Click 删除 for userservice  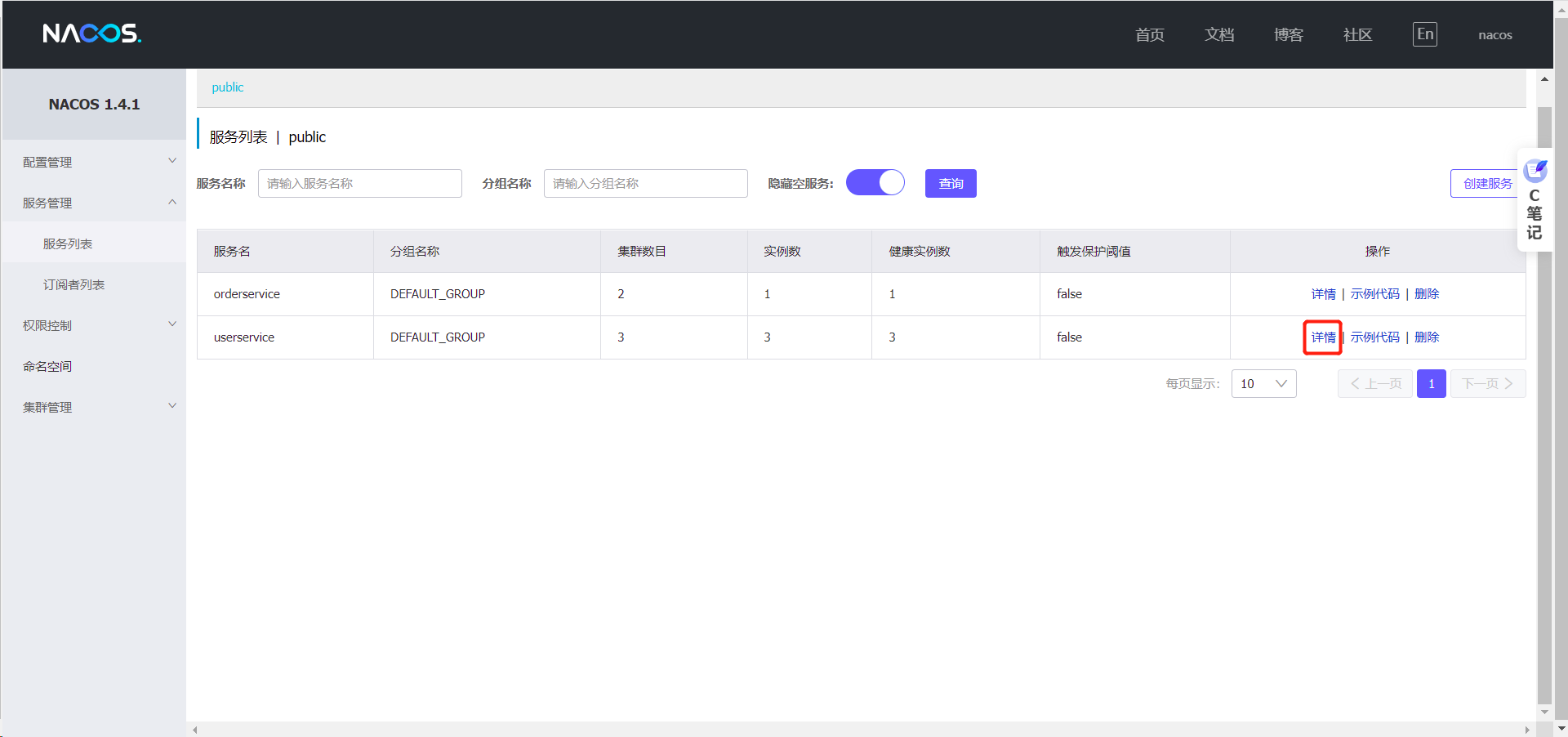coord(1427,337)
